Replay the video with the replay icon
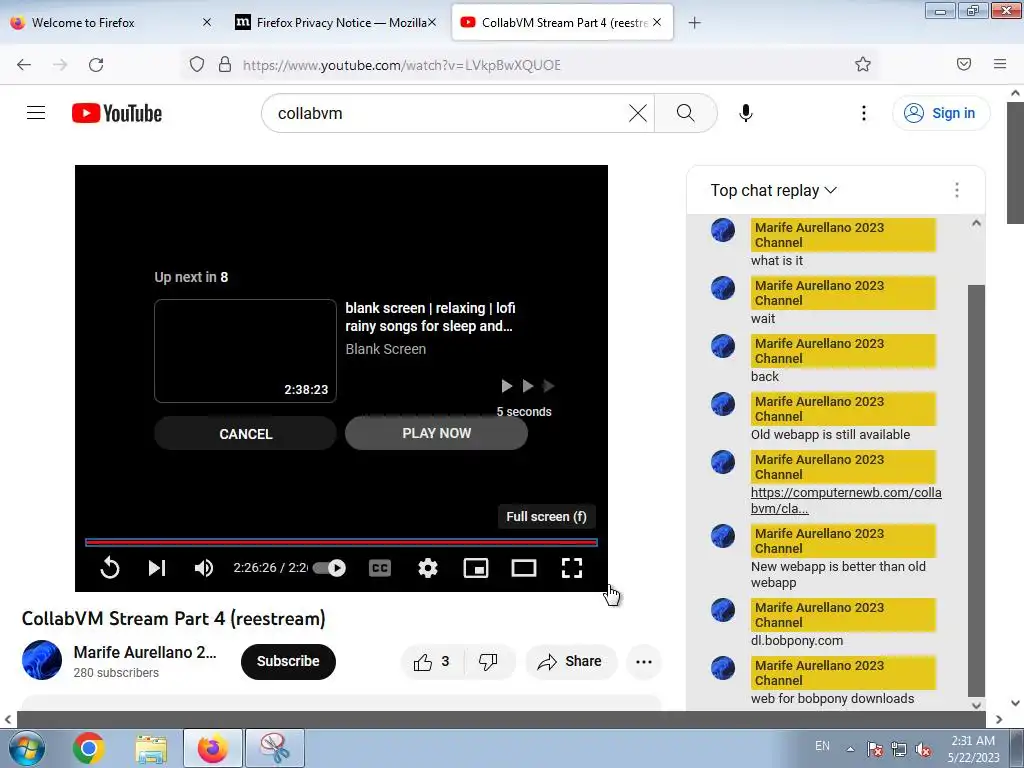The height and width of the screenshot is (768, 1024). [x=110, y=568]
